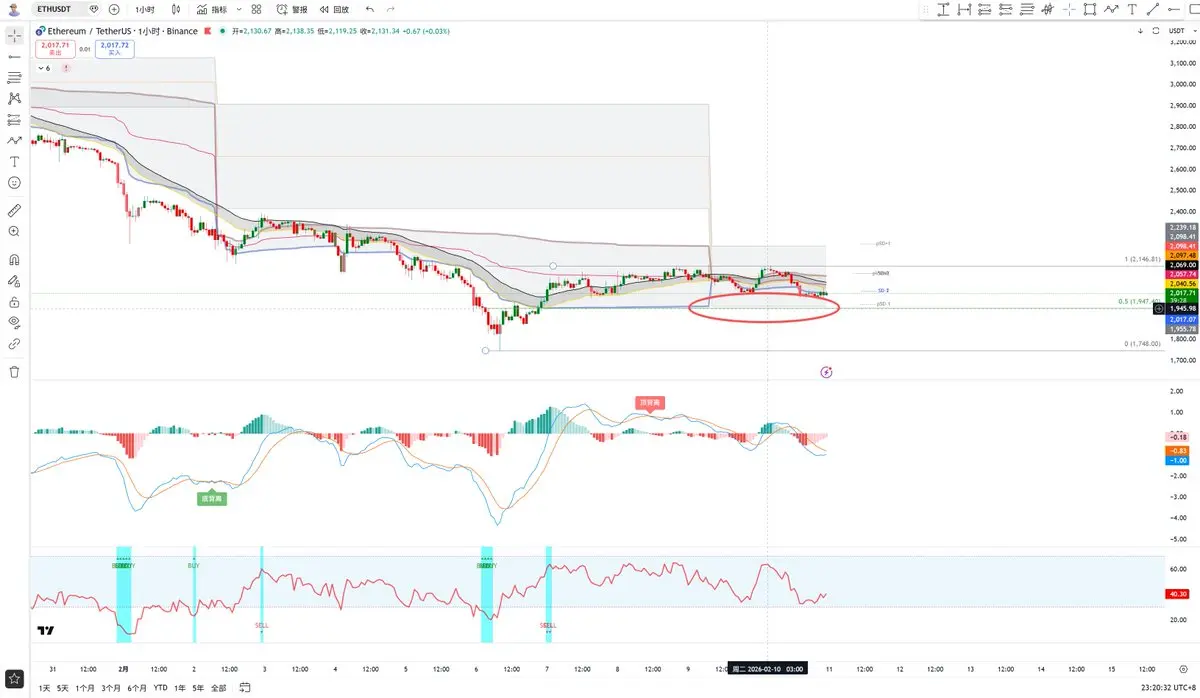Add a symbol with the plus icon
The image size is (1200, 698).
pyautogui.click(x=114, y=9)
